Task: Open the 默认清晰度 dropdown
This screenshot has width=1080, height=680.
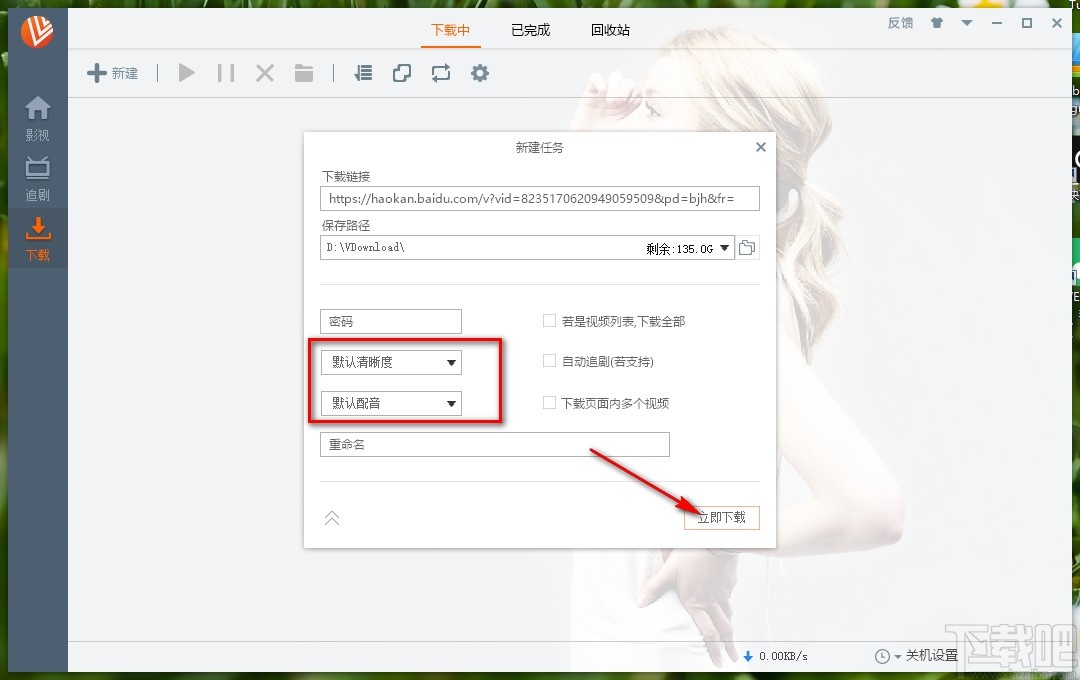Action: tap(391, 362)
